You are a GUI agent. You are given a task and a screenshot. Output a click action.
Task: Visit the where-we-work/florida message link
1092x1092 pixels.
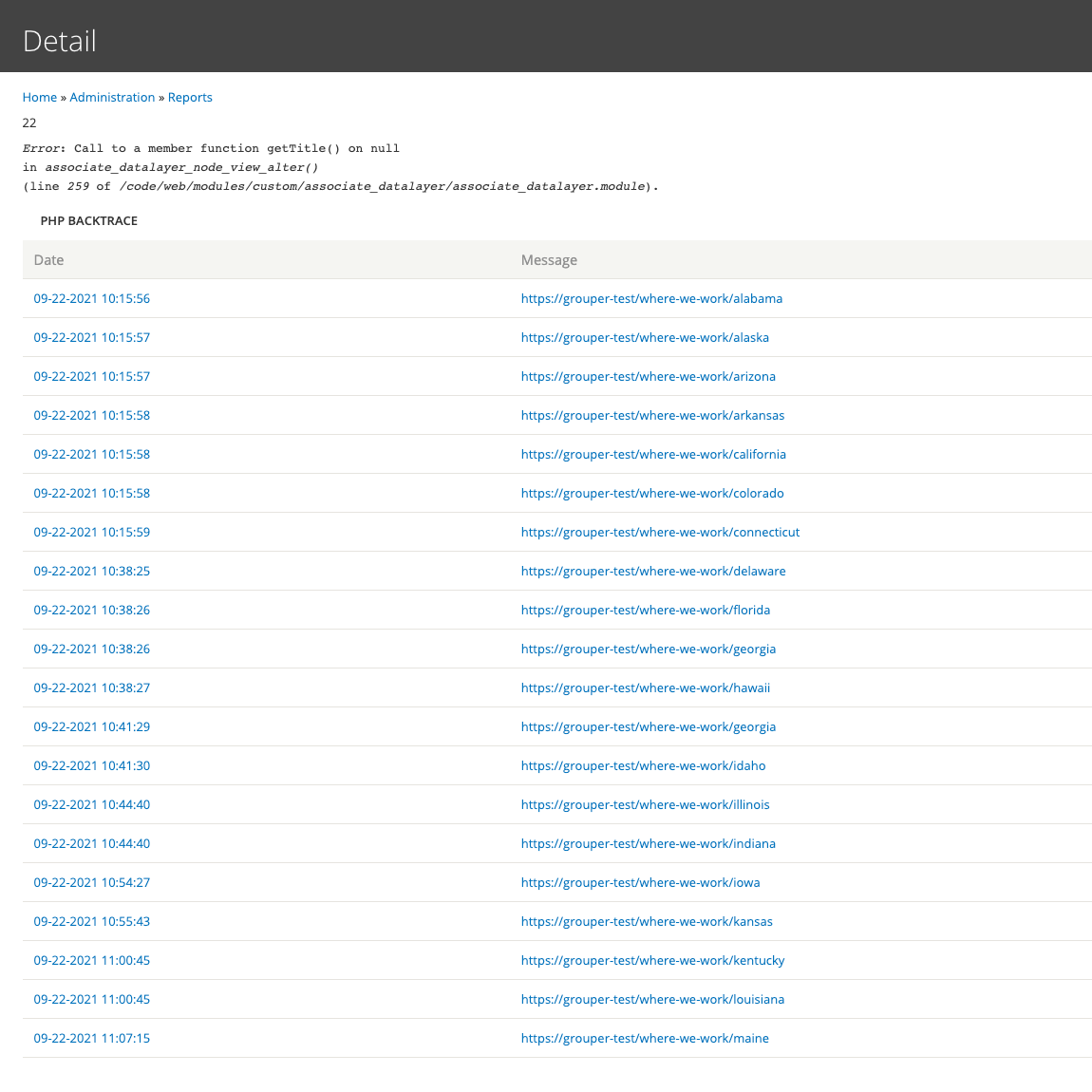[x=646, y=611]
